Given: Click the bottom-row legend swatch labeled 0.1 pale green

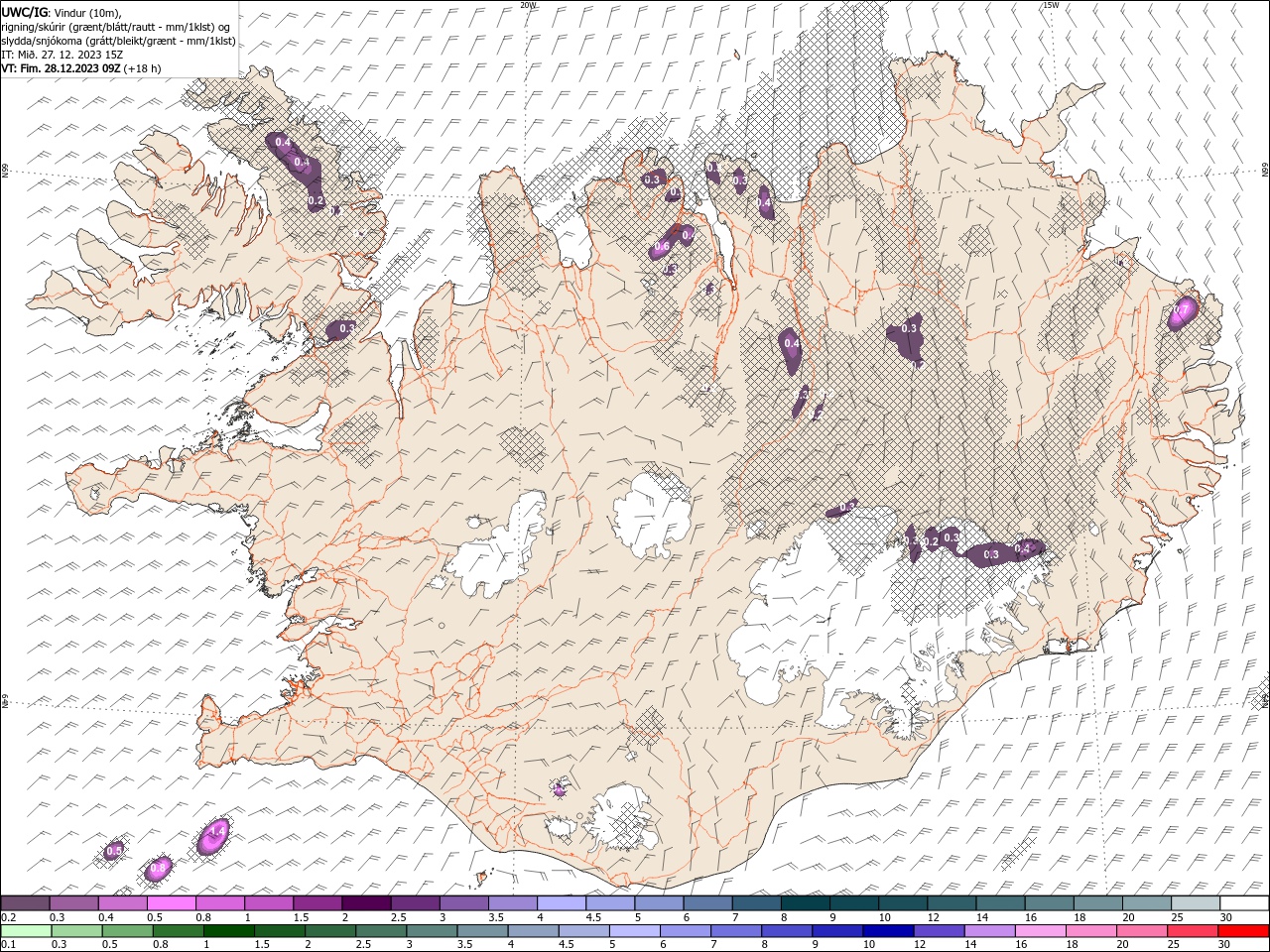Looking at the screenshot, I should click(x=26, y=931).
